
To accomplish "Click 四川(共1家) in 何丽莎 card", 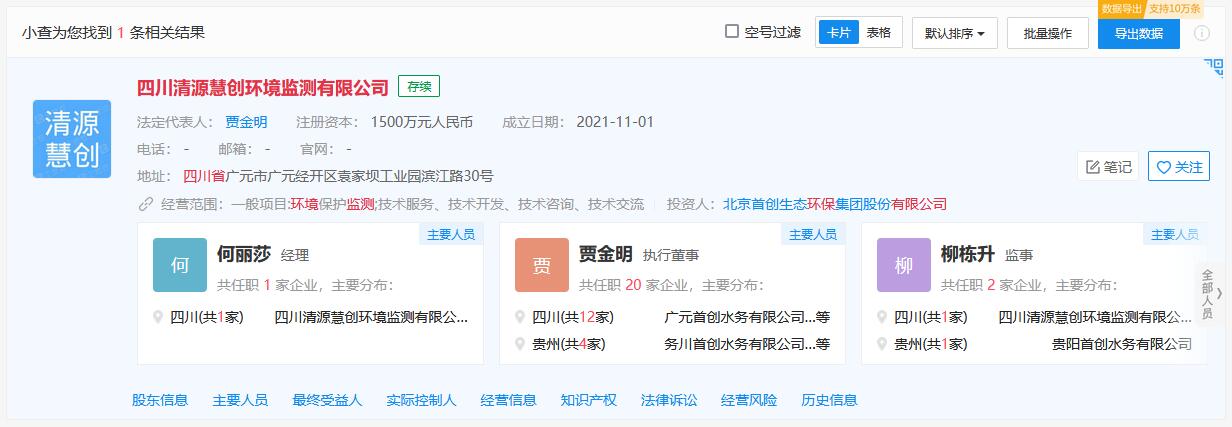I will 207,317.
